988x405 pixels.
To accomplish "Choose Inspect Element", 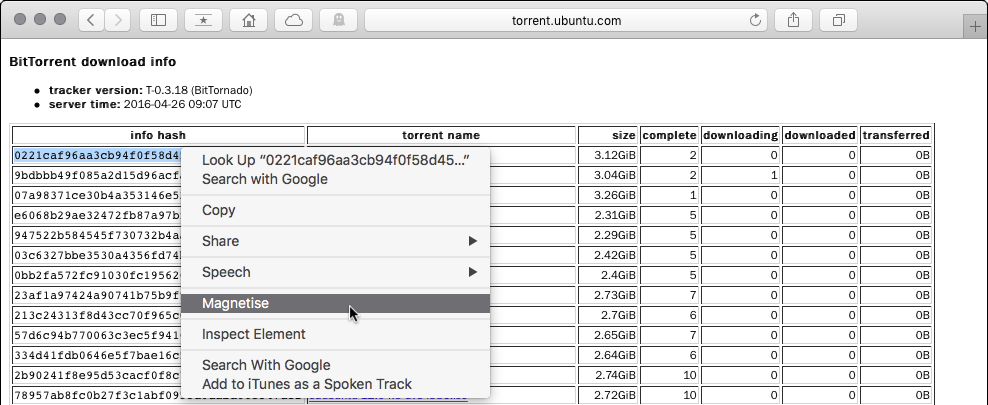I will pyautogui.click(x=335, y=334).
